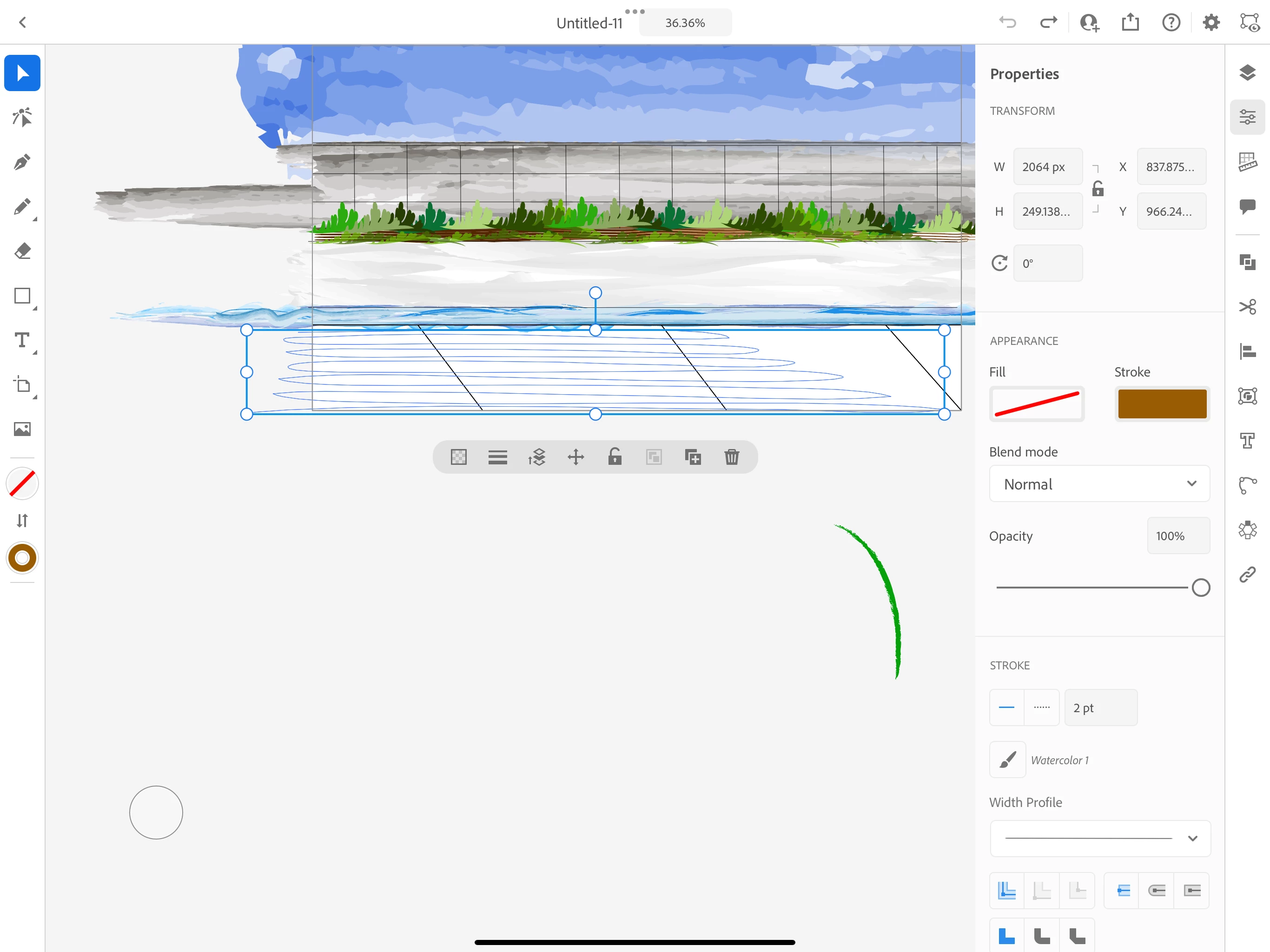The image size is (1270, 952).
Task: Open the brown Stroke color swatch
Action: [1162, 403]
